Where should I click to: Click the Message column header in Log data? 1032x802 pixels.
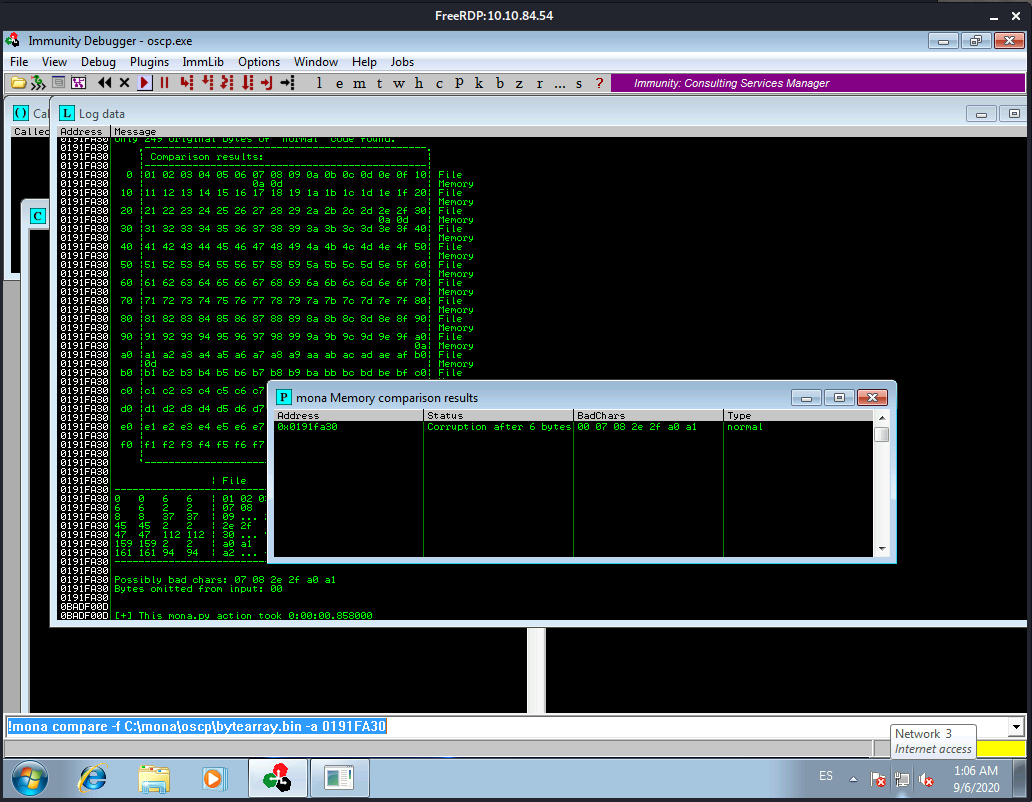[569, 132]
